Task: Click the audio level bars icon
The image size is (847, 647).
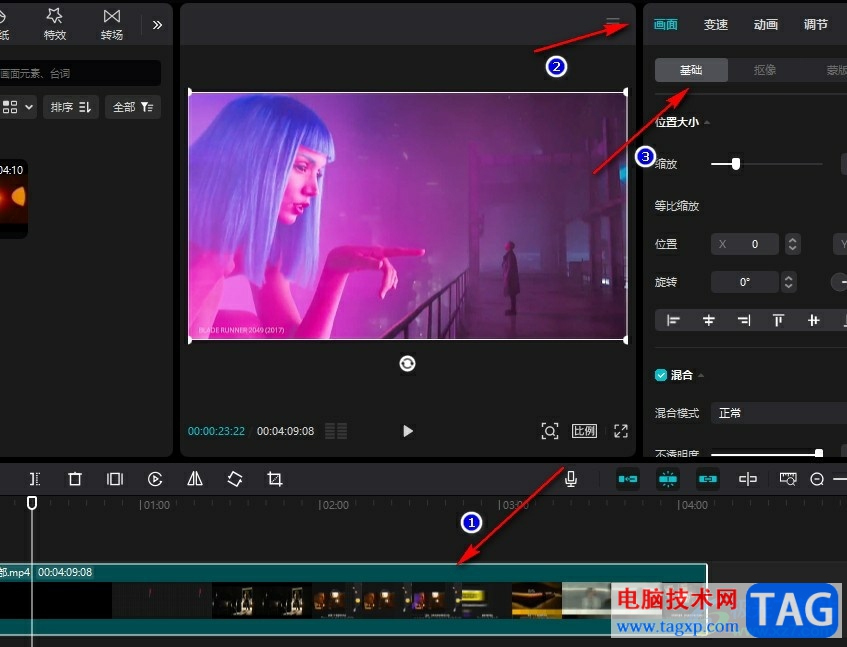Action: pyautogui.click(x=335, y=431)
